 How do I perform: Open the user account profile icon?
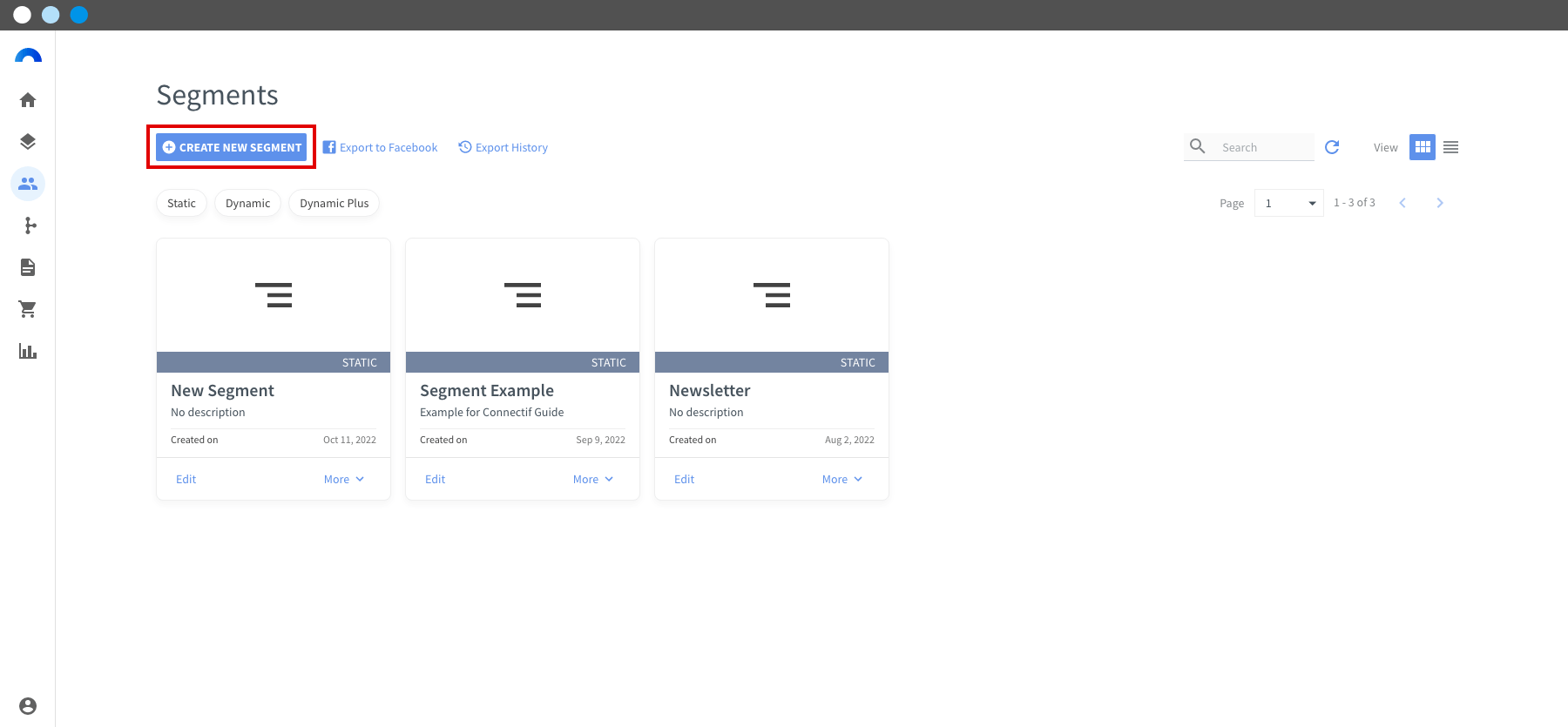click(28, 706)
